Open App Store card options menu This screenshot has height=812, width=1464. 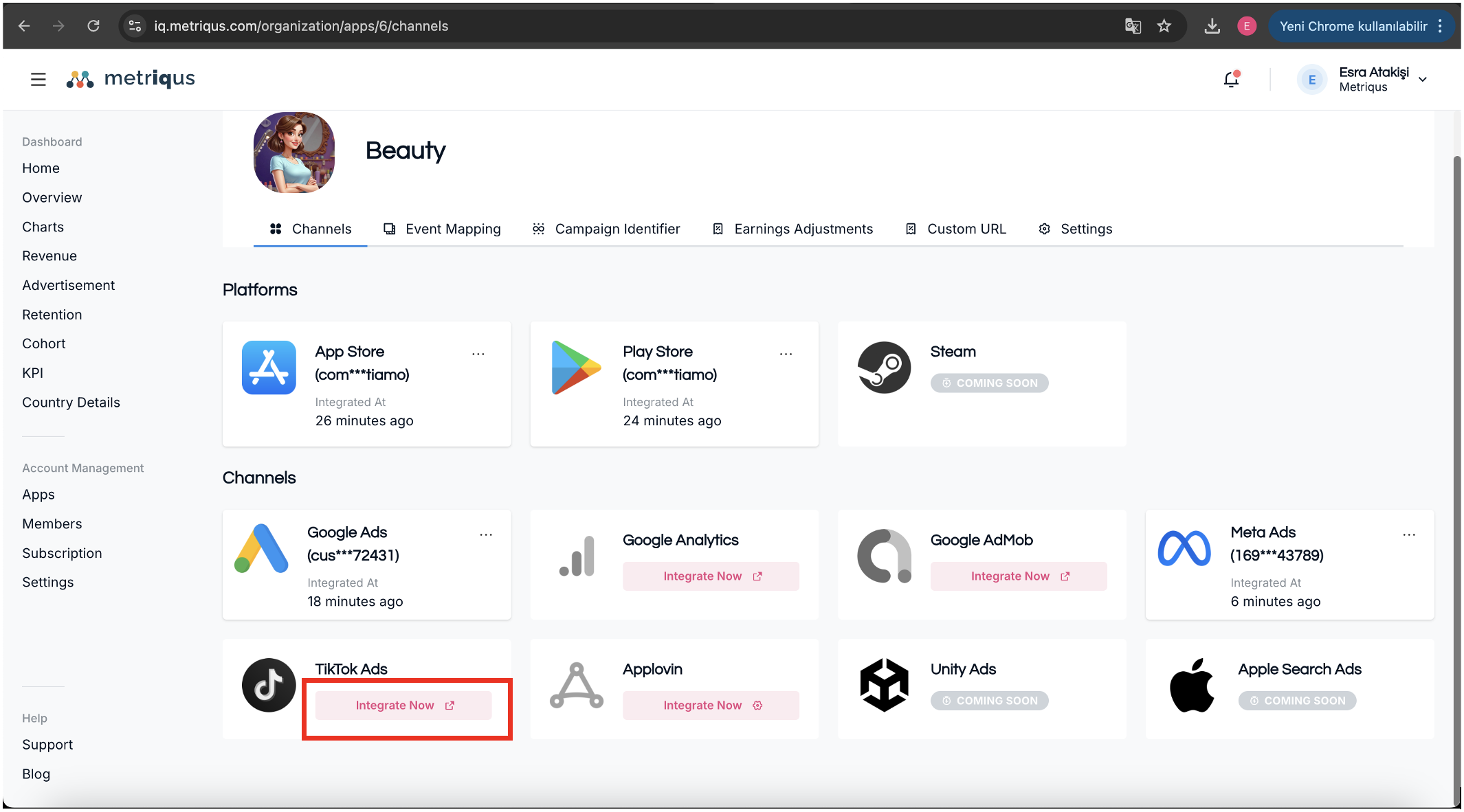click(x=478, y=354)
